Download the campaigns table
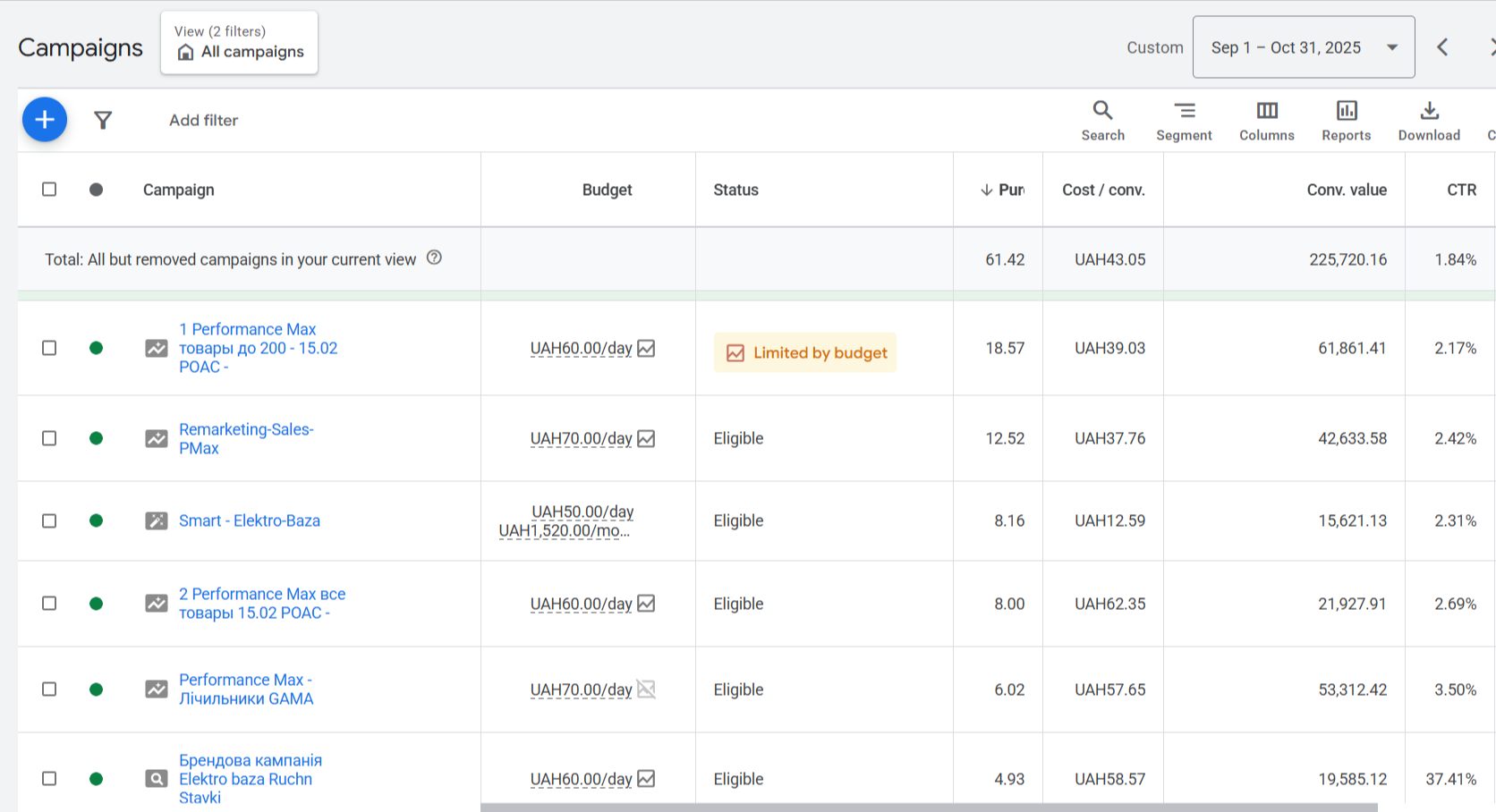The height and width of the screenshot is (812, 1496). pos(1429,121)
